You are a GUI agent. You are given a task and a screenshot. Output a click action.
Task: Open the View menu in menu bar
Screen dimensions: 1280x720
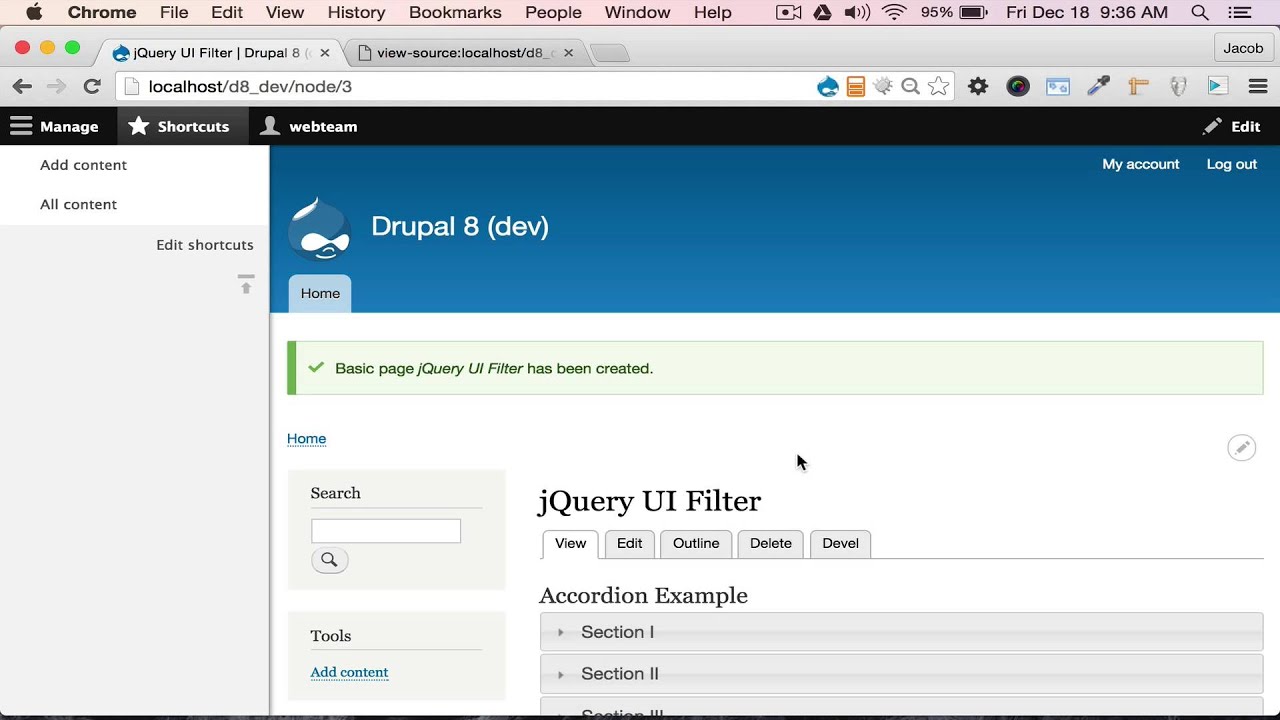click(285, 13)
